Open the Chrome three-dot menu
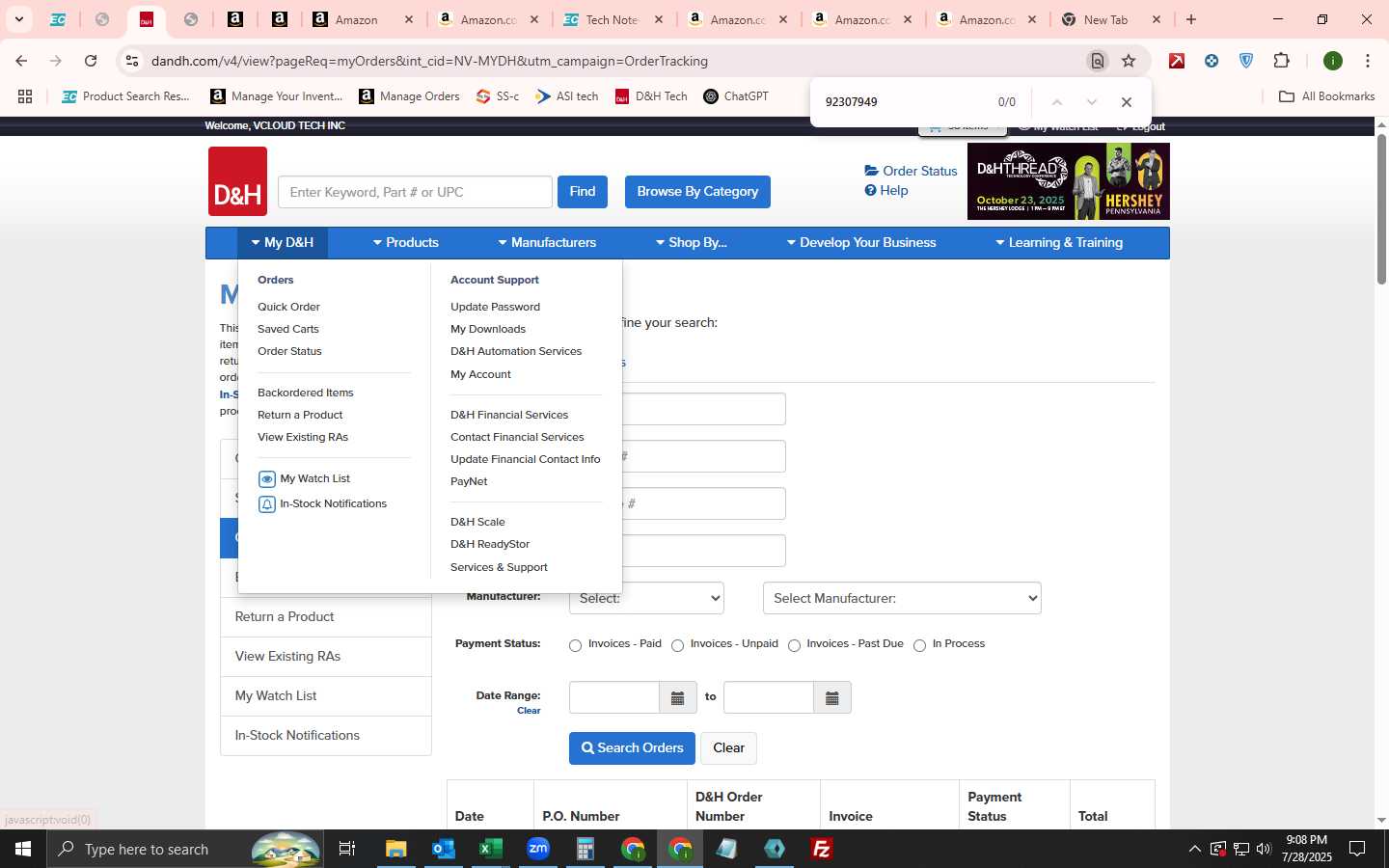The width and height of the screenshot is (1389, 868). (x=1367, y=61)
